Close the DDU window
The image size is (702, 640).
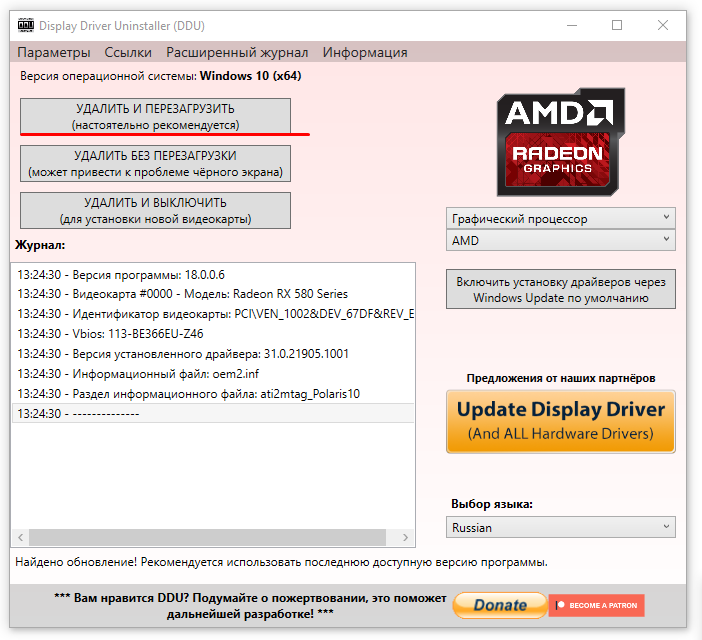coord(663,25)
